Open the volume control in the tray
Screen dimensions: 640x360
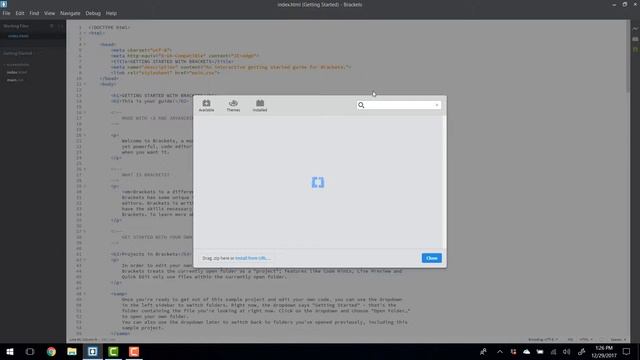pos(567,351)
